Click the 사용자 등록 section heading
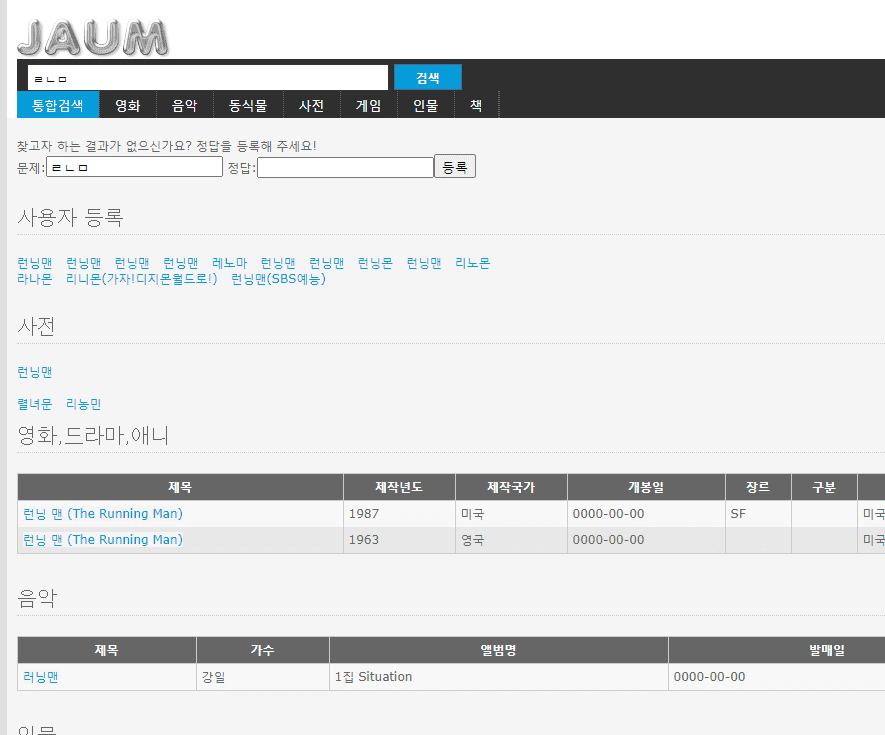The image size is (885, 735). [x=71, y=217]
